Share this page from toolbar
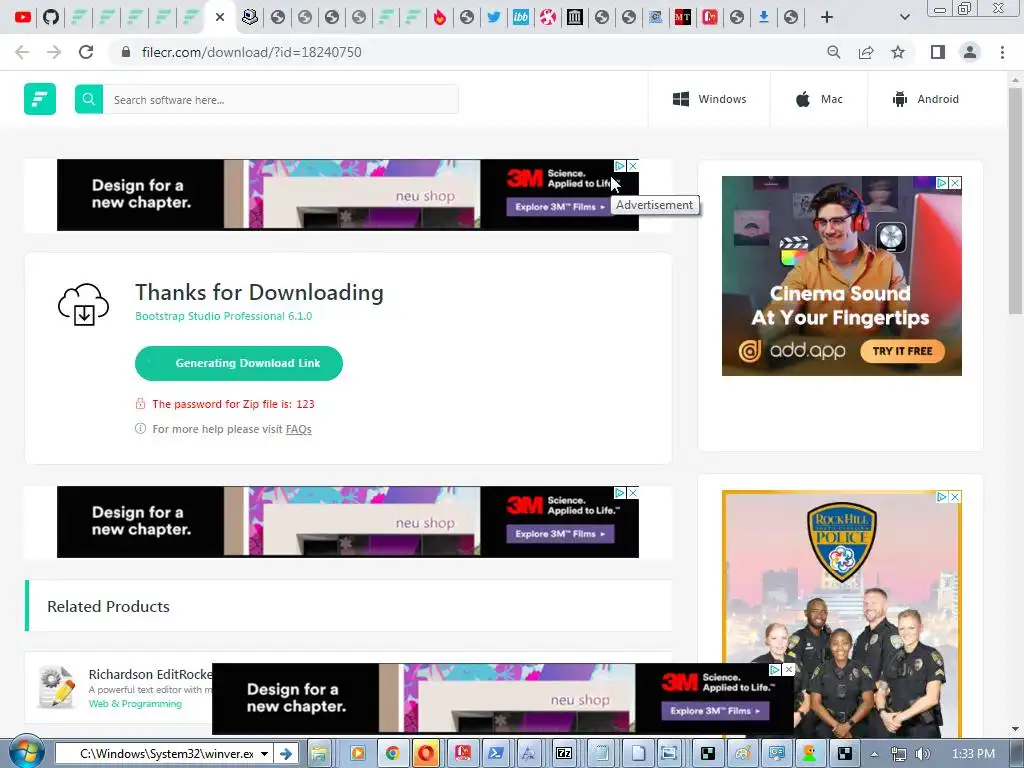 (x=866, y=52)
